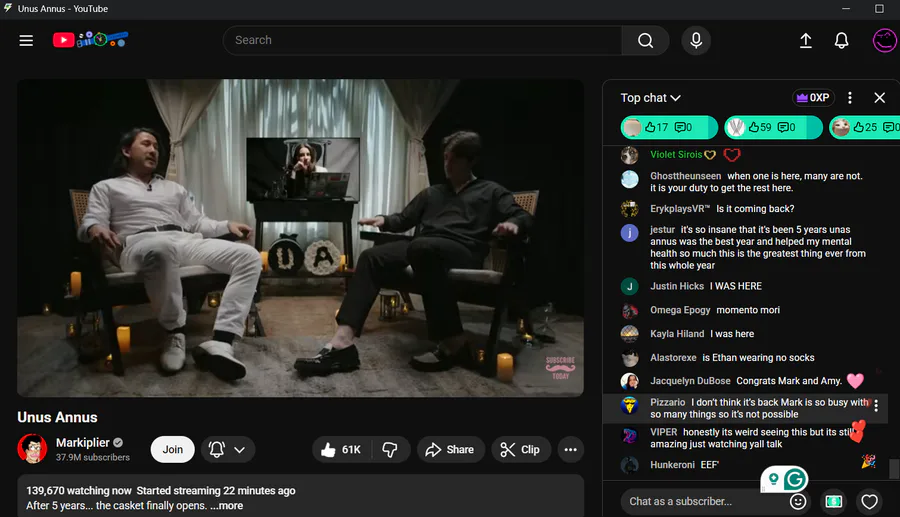Screen dimensions: 900x517
Task: Click Violet Sirois chat avatar
Action: point(630,155)
